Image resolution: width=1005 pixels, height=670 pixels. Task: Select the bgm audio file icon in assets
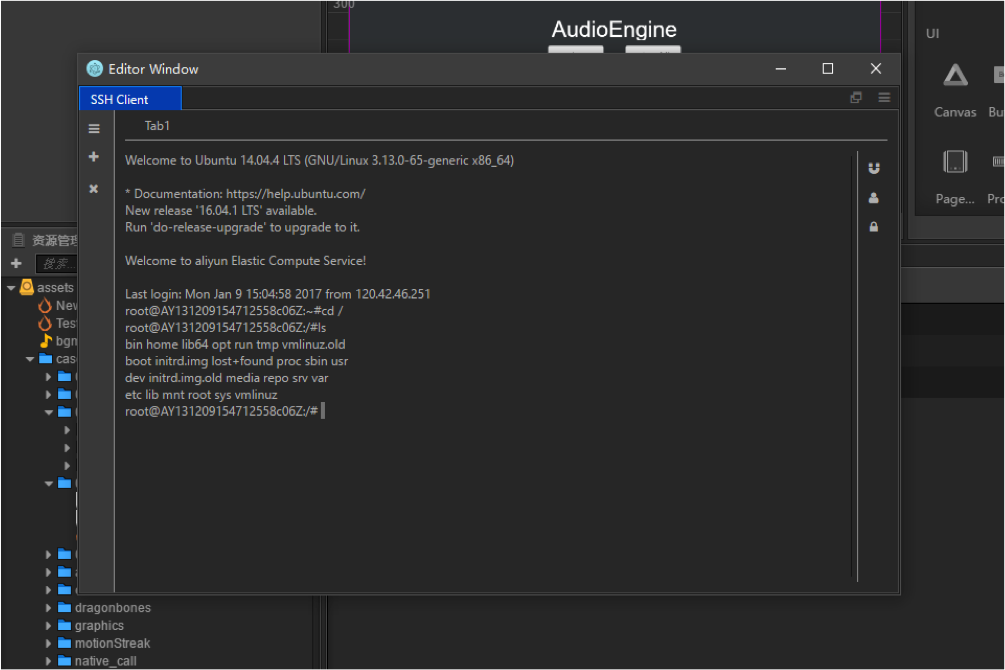[x=46, y=340]
